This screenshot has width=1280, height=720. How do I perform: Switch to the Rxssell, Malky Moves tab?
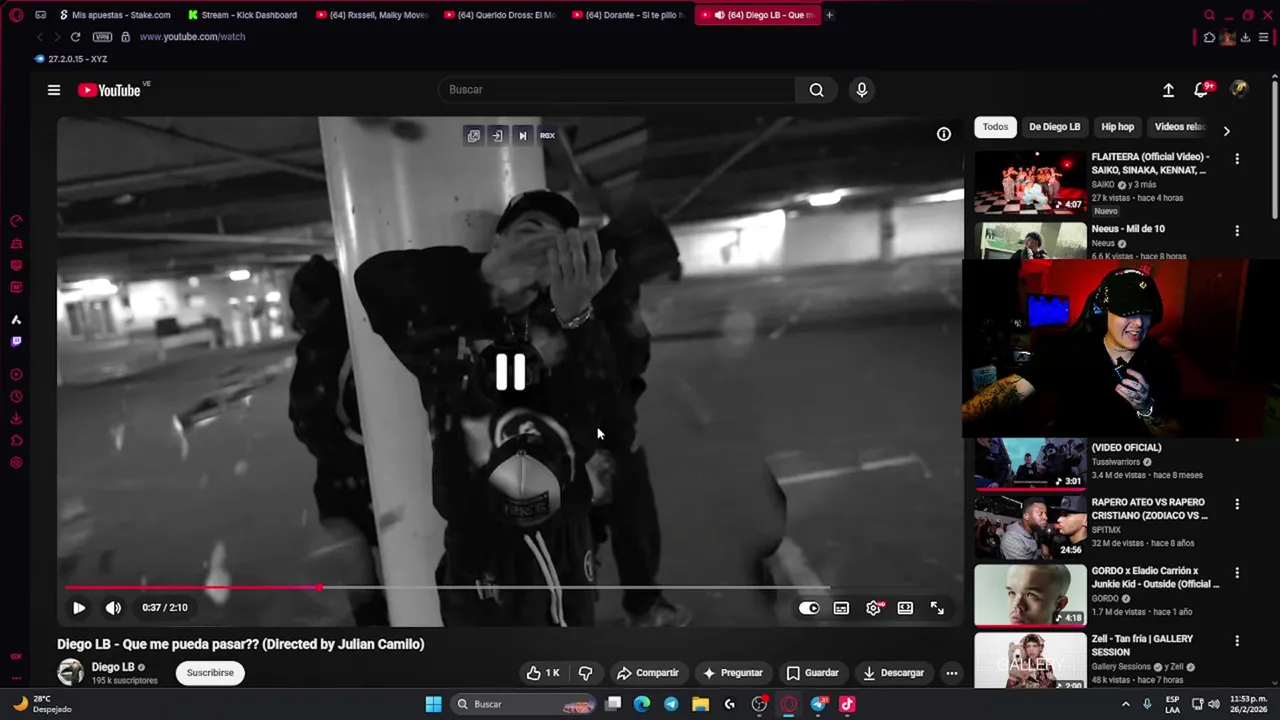(x=371, y=15)
